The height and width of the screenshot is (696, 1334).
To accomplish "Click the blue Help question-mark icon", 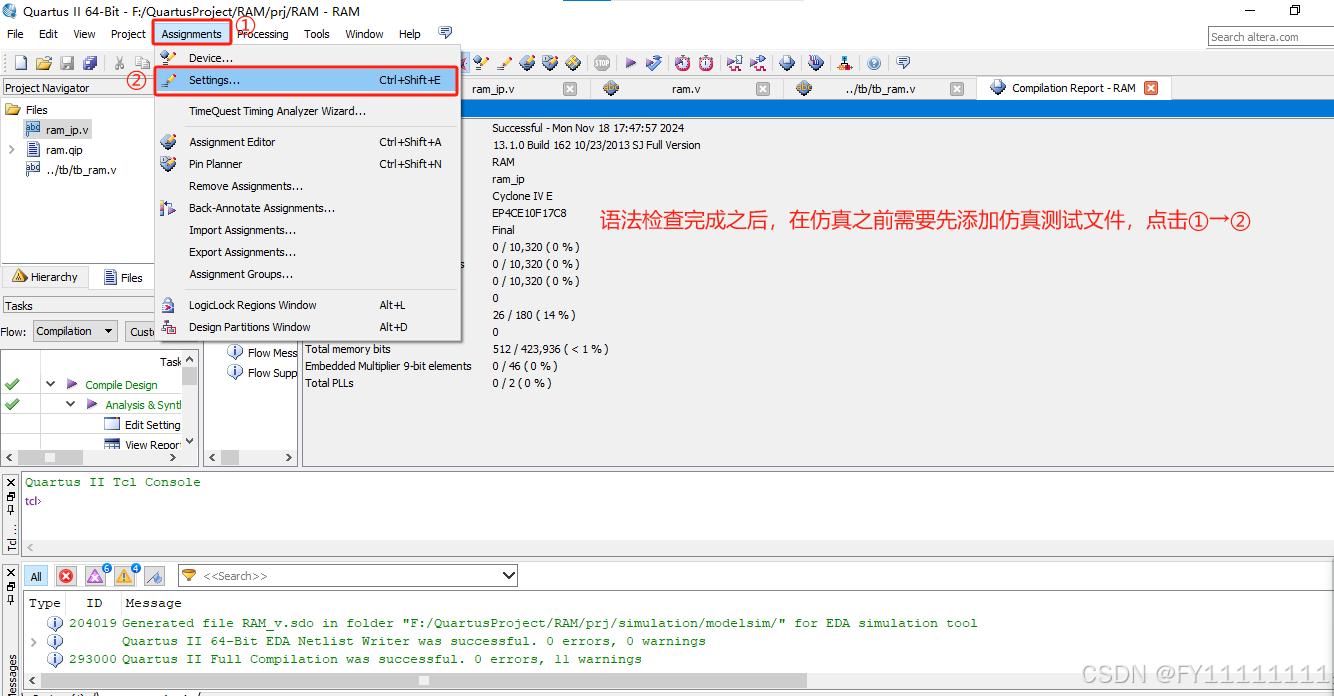I will [x=874, y=63].
